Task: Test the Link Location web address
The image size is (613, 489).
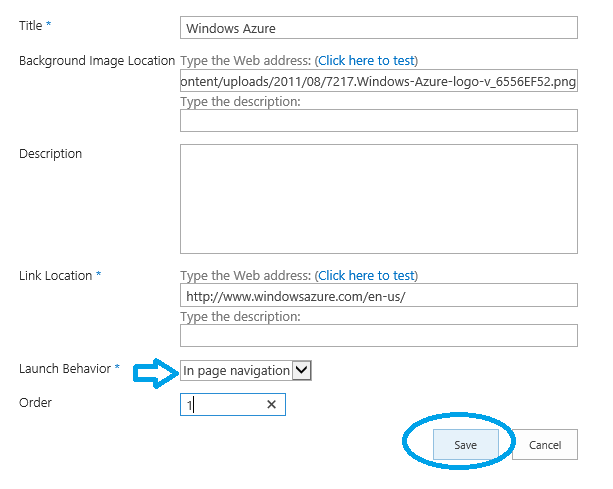Action: pos(366,275)
